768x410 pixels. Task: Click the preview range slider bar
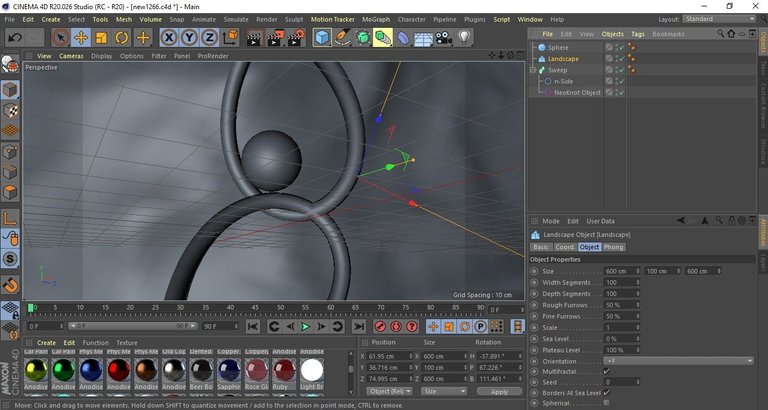click(133, 326)
